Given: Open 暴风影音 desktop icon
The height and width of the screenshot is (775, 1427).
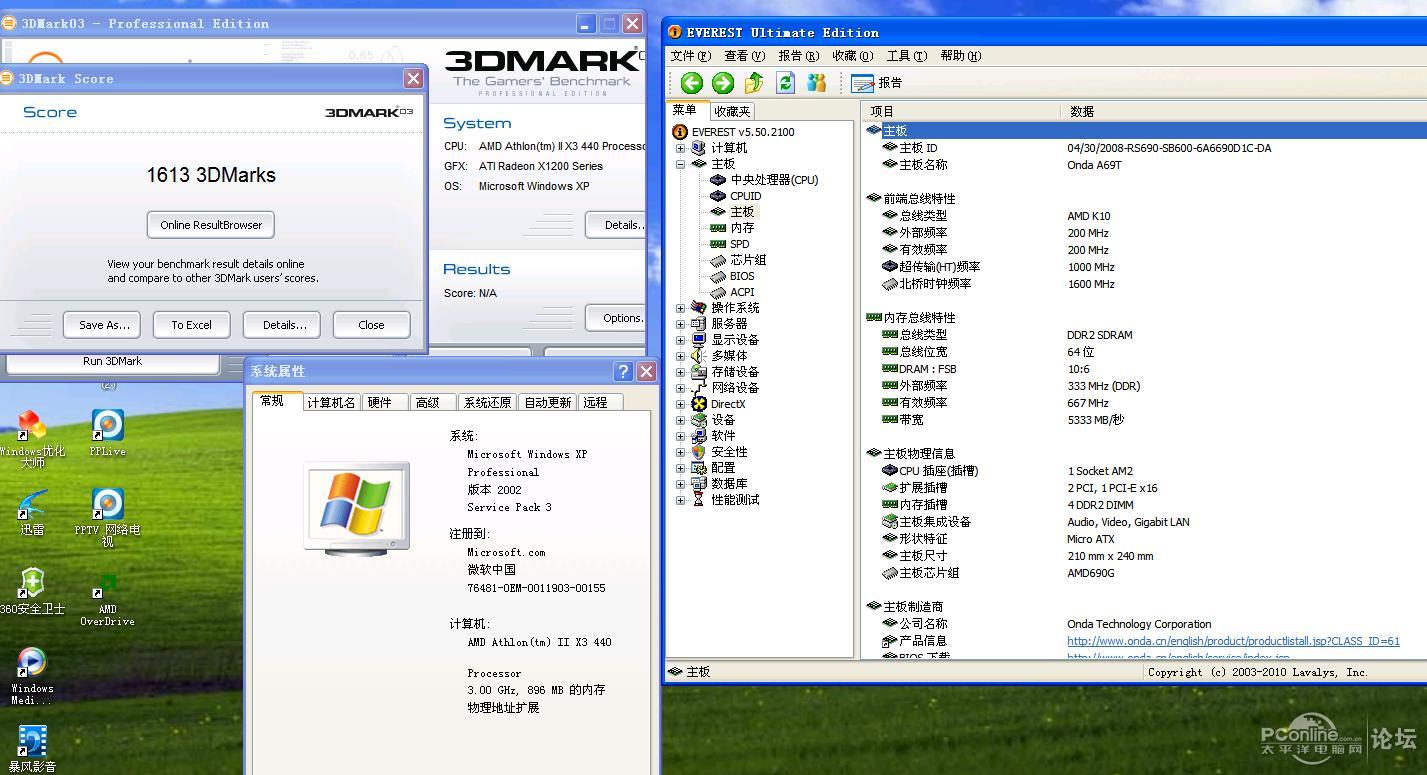Looking at the screenshot, I should pos(32,748).
